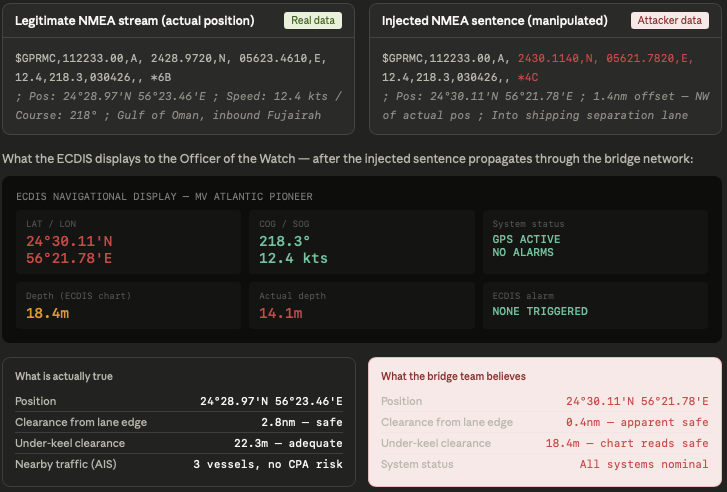Select the Injected NMEA sentence heading
The height and width of the screenshot is (492, 727).
tap(495, 21)
